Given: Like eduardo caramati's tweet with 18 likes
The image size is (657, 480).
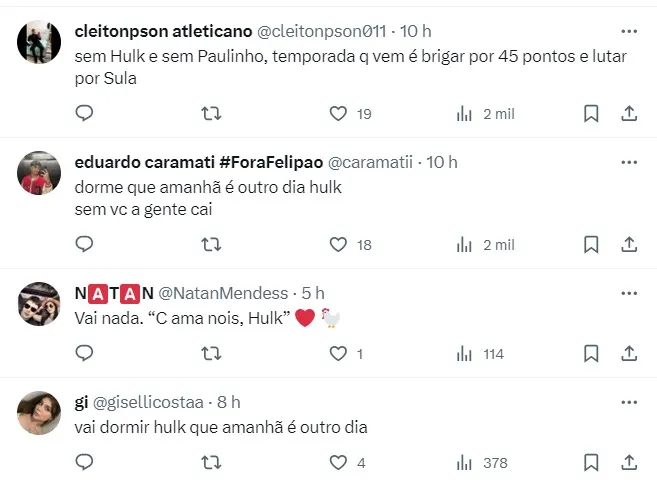Looking at the screenshot, I should pos(339,244).
